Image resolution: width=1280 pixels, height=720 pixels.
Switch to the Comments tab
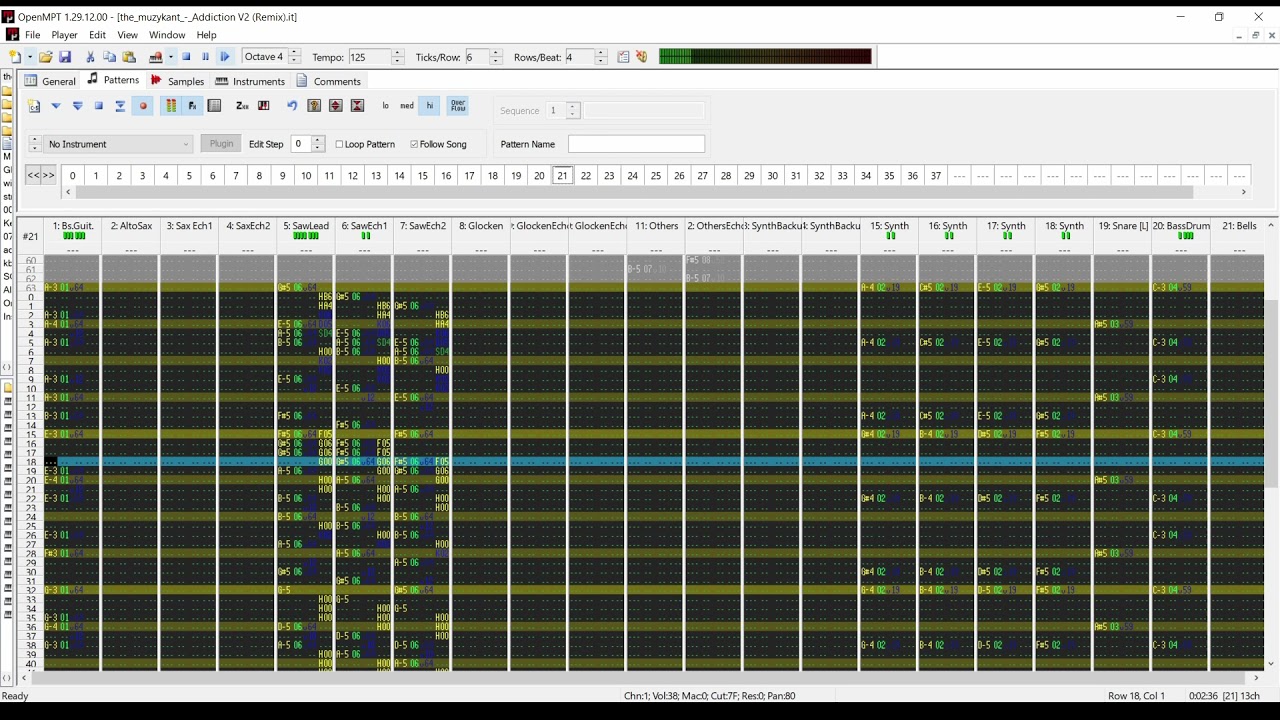[x=329, y=81]
